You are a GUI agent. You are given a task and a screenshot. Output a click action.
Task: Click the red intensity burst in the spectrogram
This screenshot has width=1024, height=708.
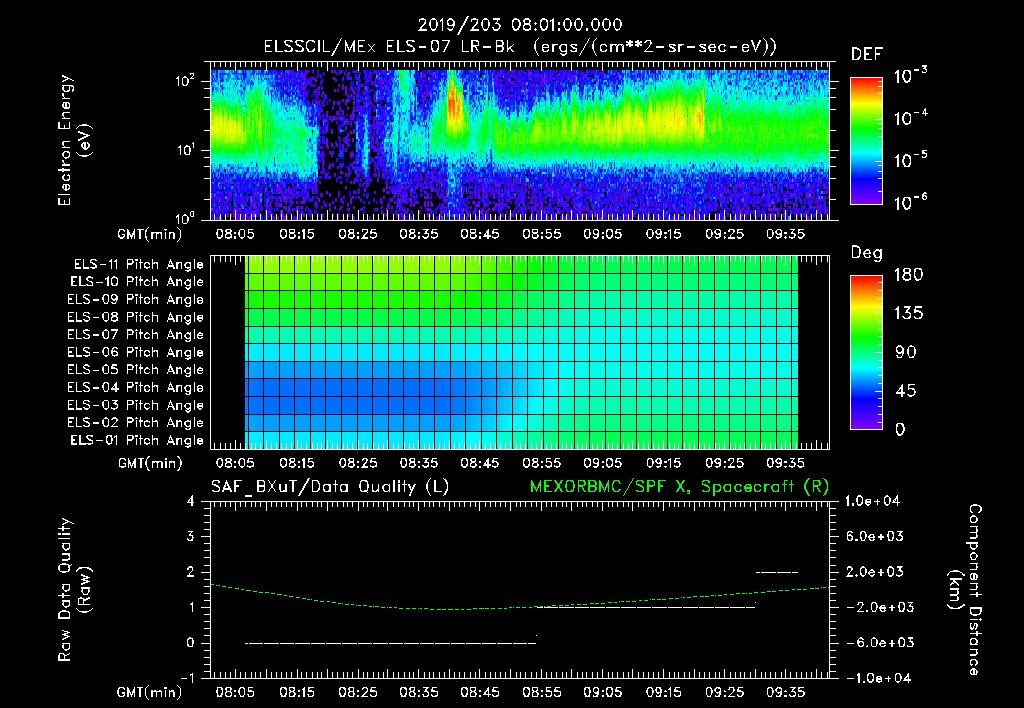[x=455, y=103]
